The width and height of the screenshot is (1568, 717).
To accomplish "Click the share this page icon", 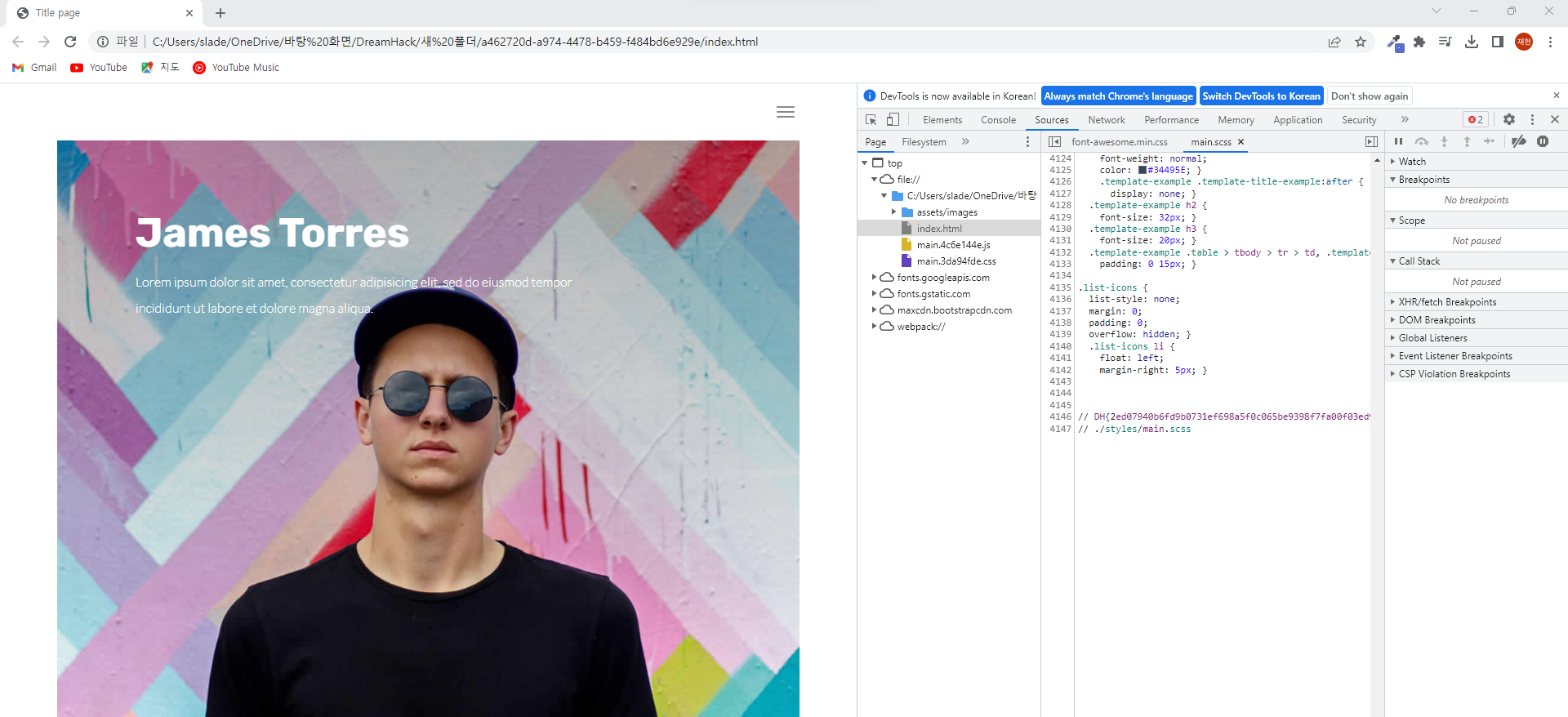I will (1334, 42).
